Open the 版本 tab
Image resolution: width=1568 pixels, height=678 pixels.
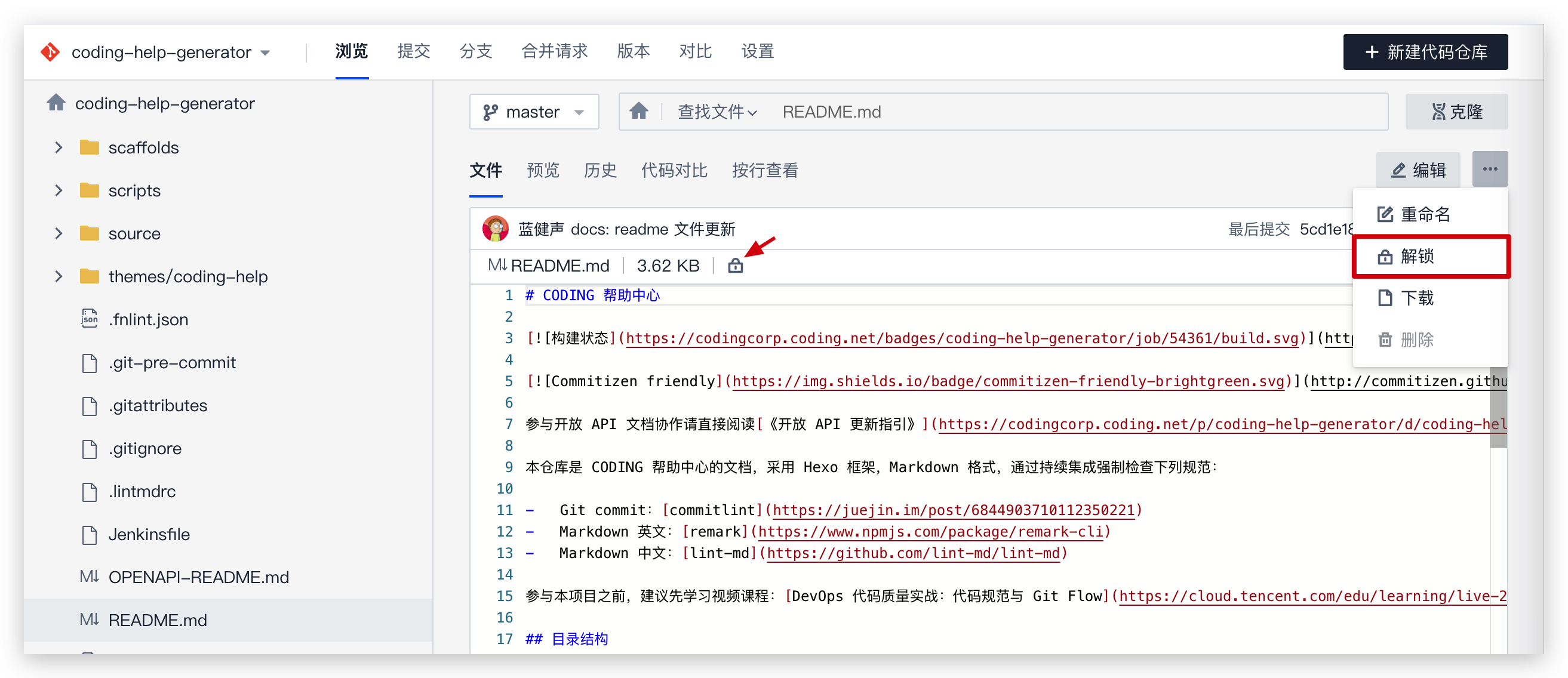(x=634, y=51)
